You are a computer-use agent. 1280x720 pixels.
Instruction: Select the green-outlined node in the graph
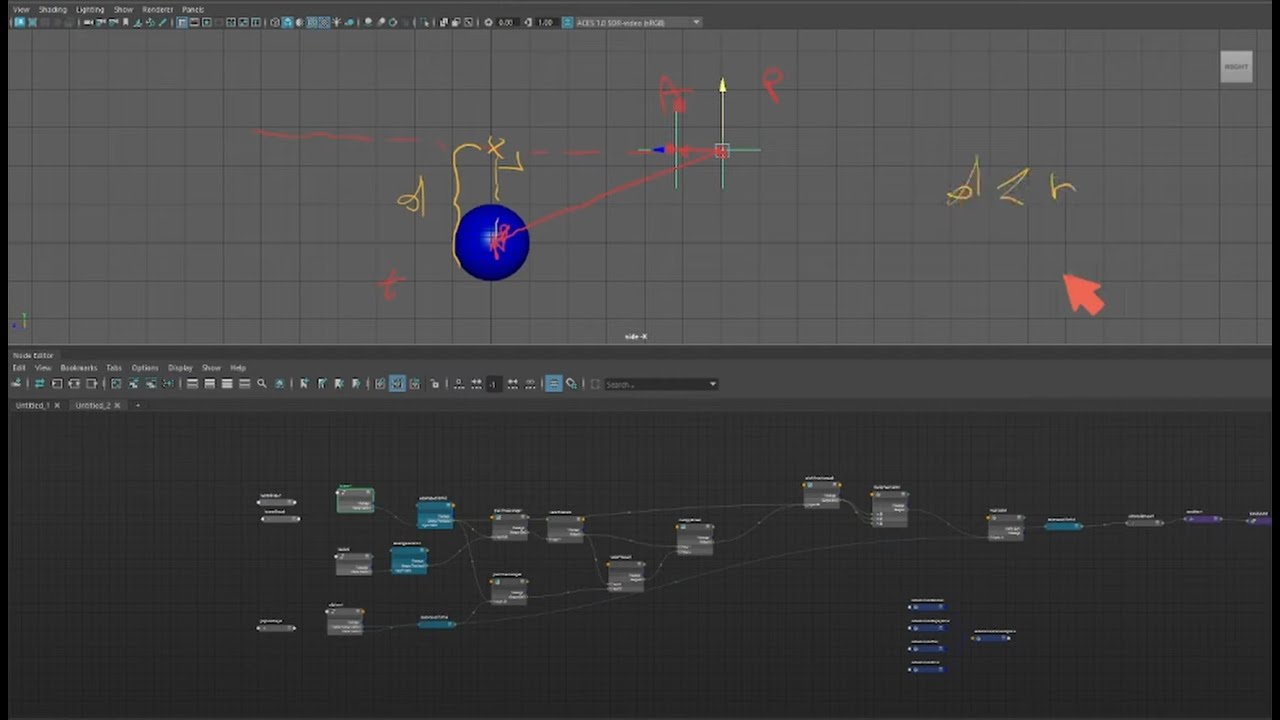(355, 500)
